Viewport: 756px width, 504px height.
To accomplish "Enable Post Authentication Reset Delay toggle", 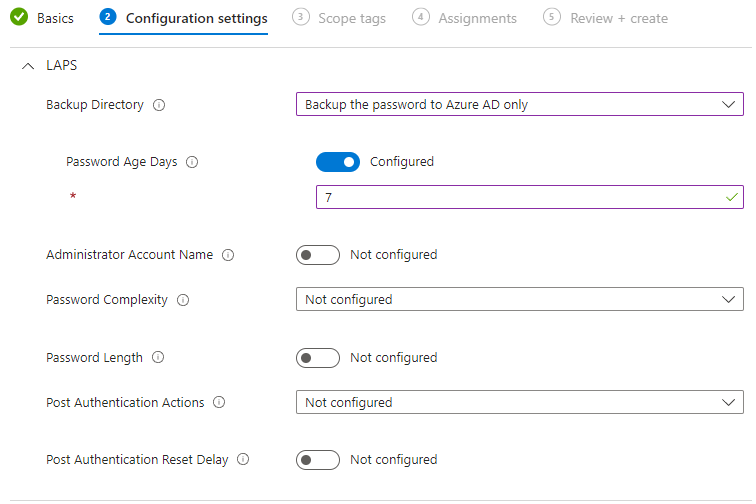I will pyautogui.click(x=318, y=460).
